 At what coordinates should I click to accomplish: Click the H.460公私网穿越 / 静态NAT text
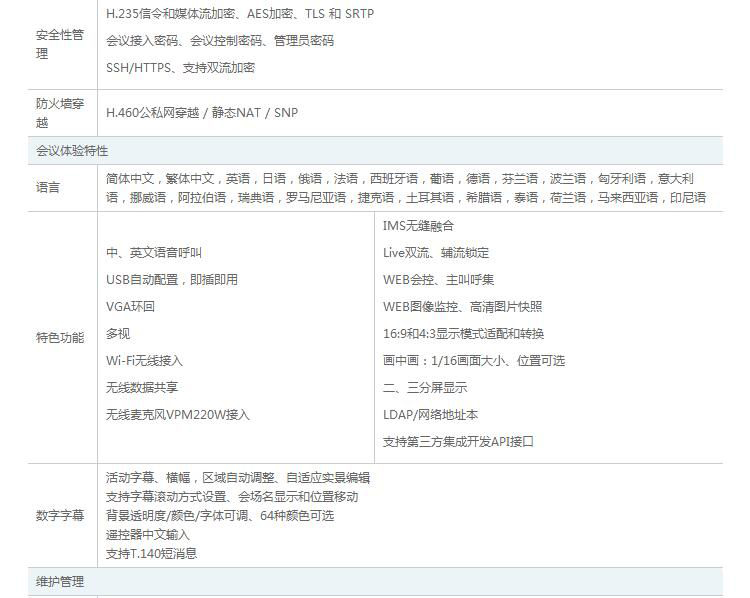pyautogui.click(x=202, y=113)
